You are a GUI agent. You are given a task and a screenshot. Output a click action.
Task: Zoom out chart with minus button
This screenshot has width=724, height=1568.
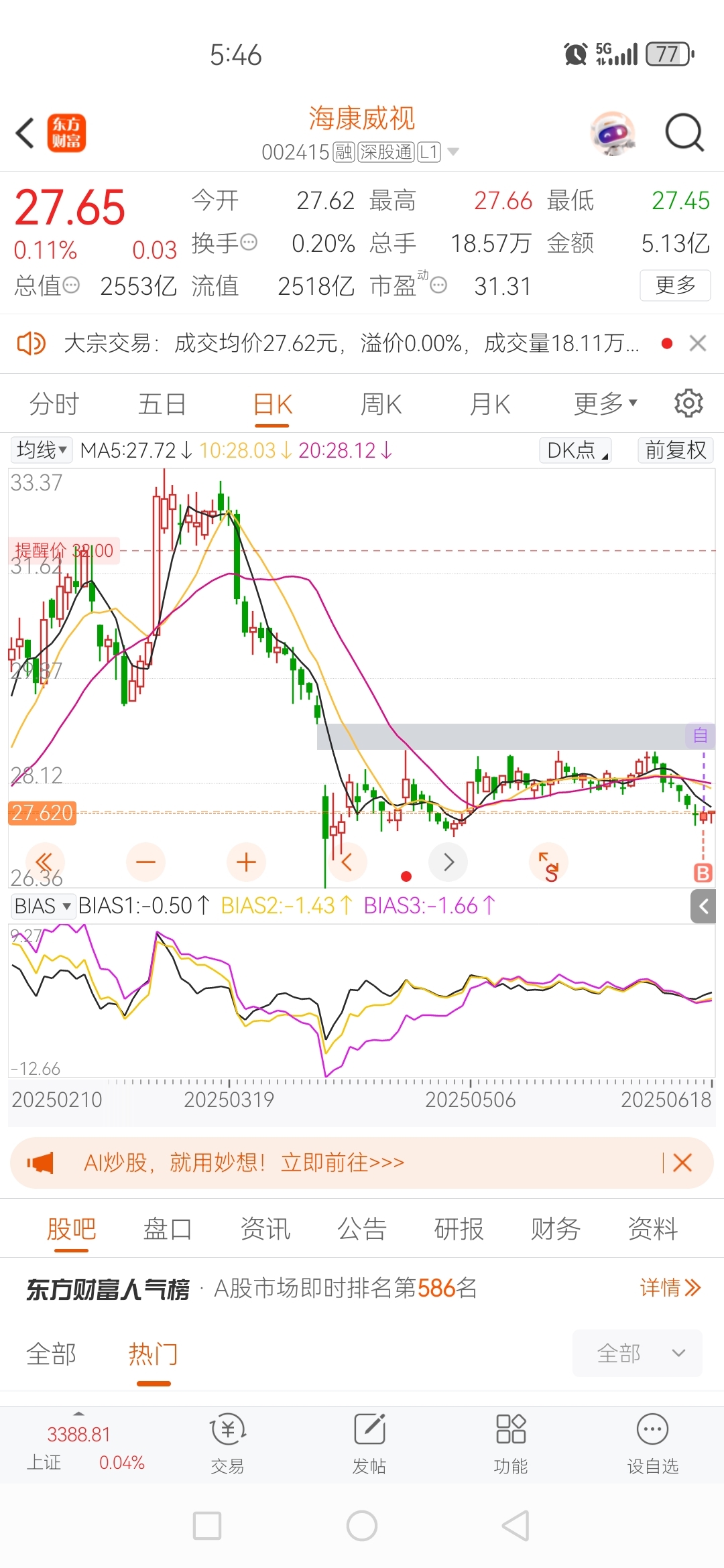pyautogui.click(x=145, y=862)
